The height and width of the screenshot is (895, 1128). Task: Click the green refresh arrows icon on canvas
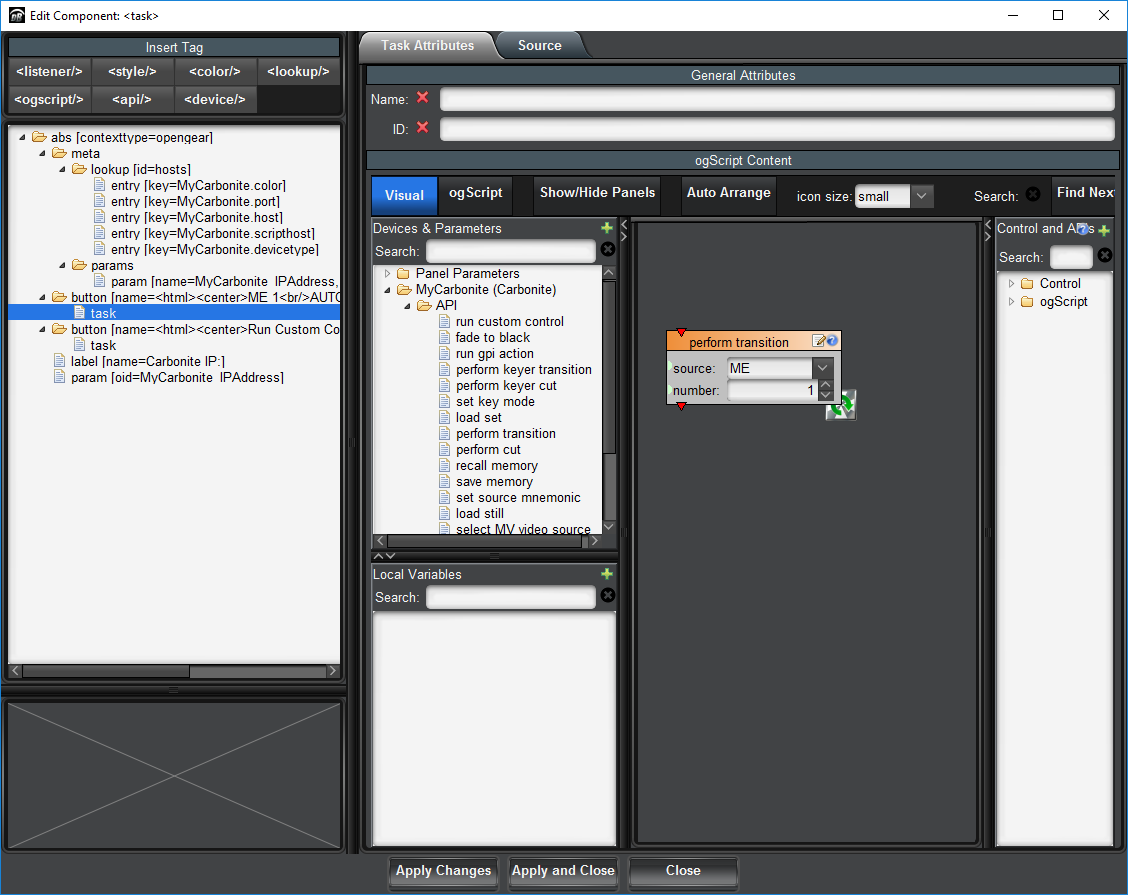842,405
